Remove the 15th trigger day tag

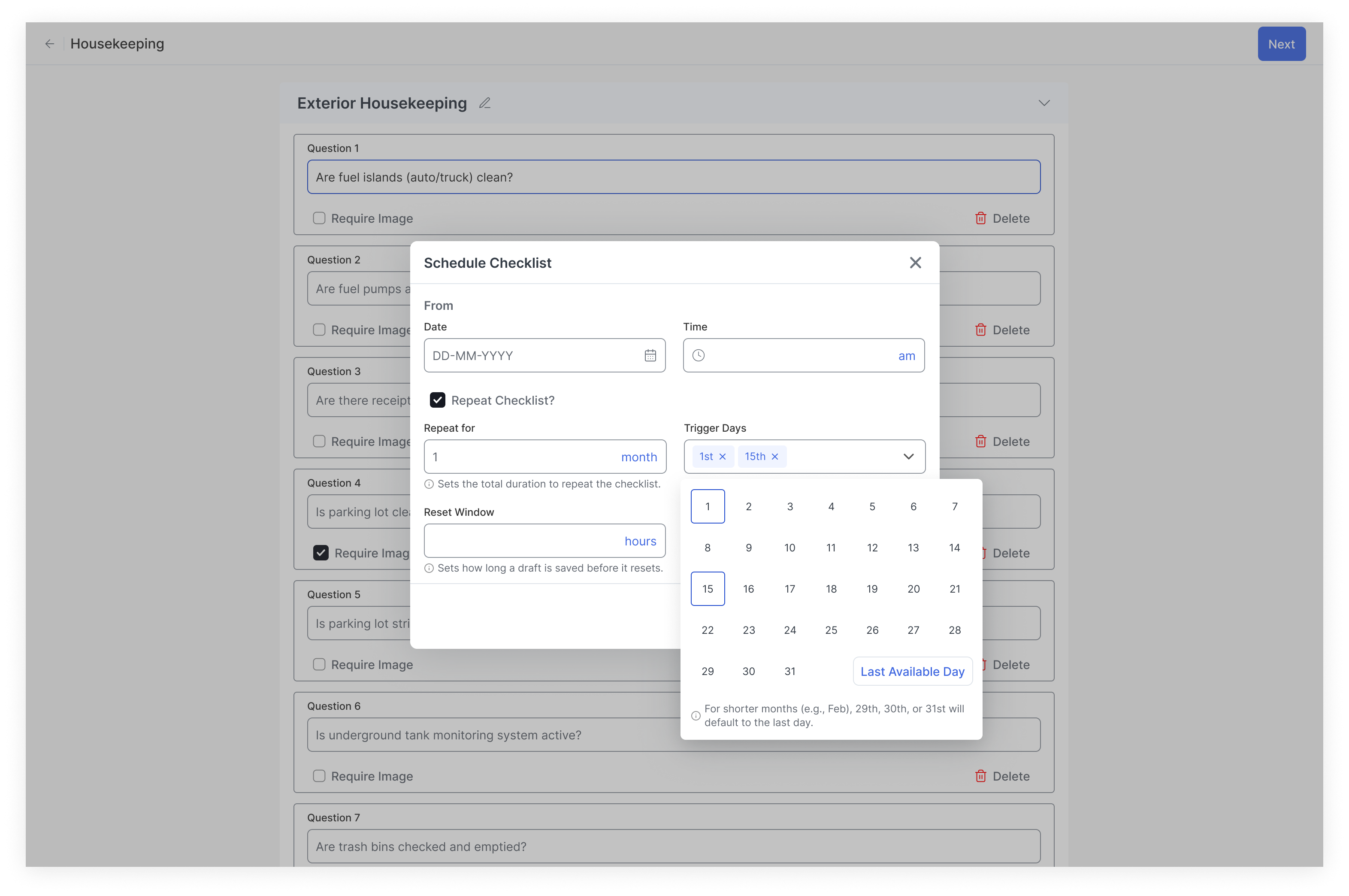click(775, 457)
